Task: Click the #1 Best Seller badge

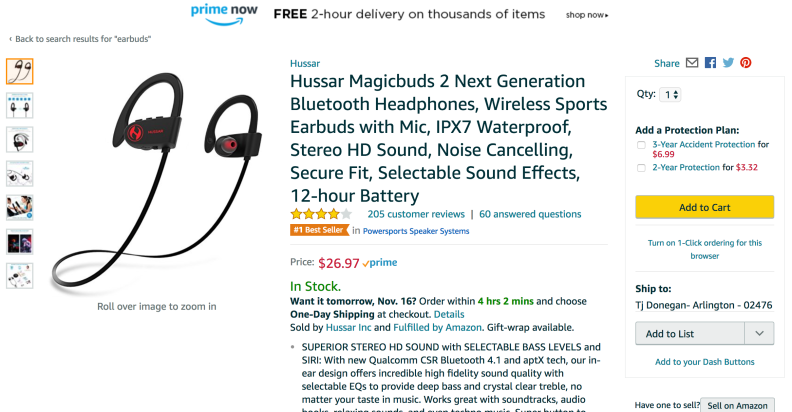Action: click(x=319, y=230)
